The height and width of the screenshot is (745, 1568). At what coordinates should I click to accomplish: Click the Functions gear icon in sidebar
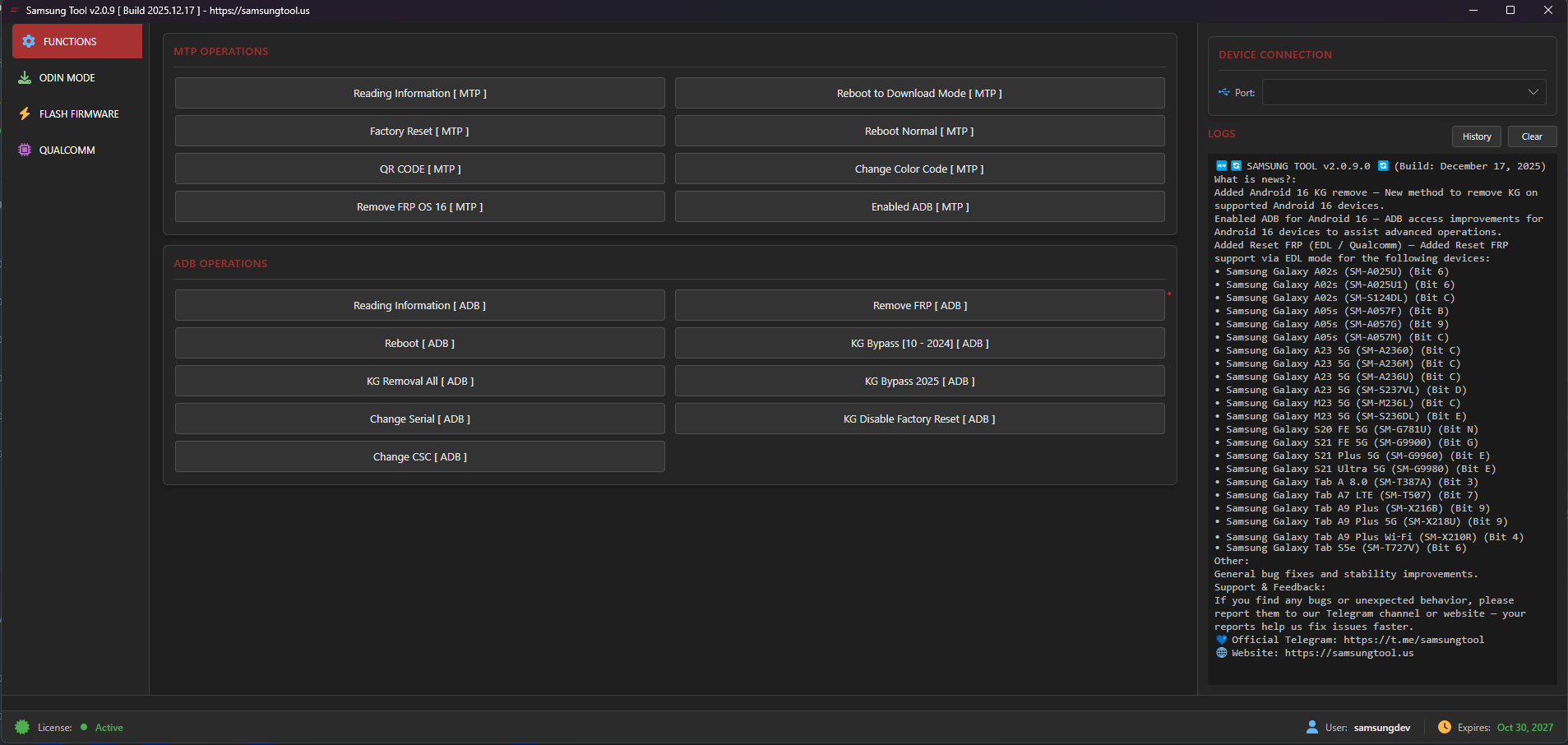pos(29,41)
